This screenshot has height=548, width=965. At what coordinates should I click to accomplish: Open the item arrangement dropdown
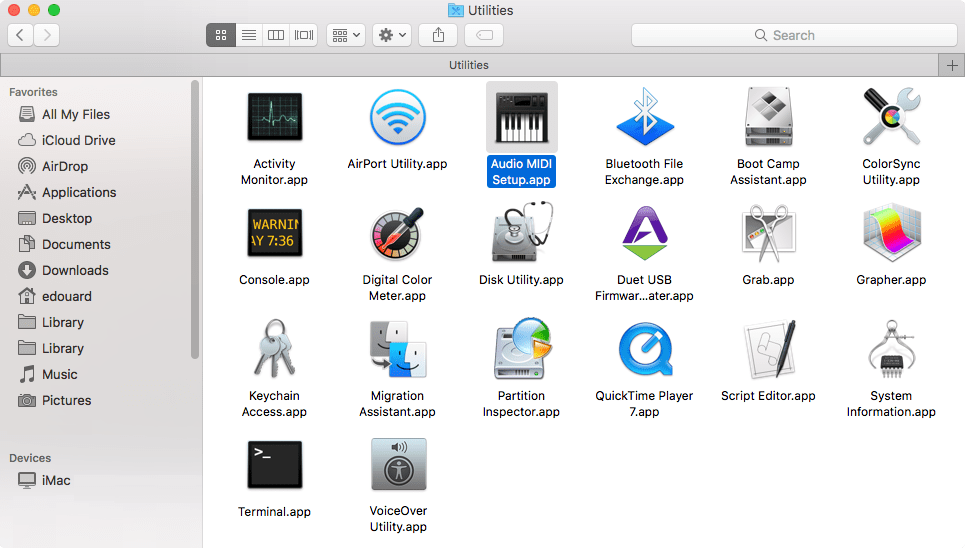[346, 35]
